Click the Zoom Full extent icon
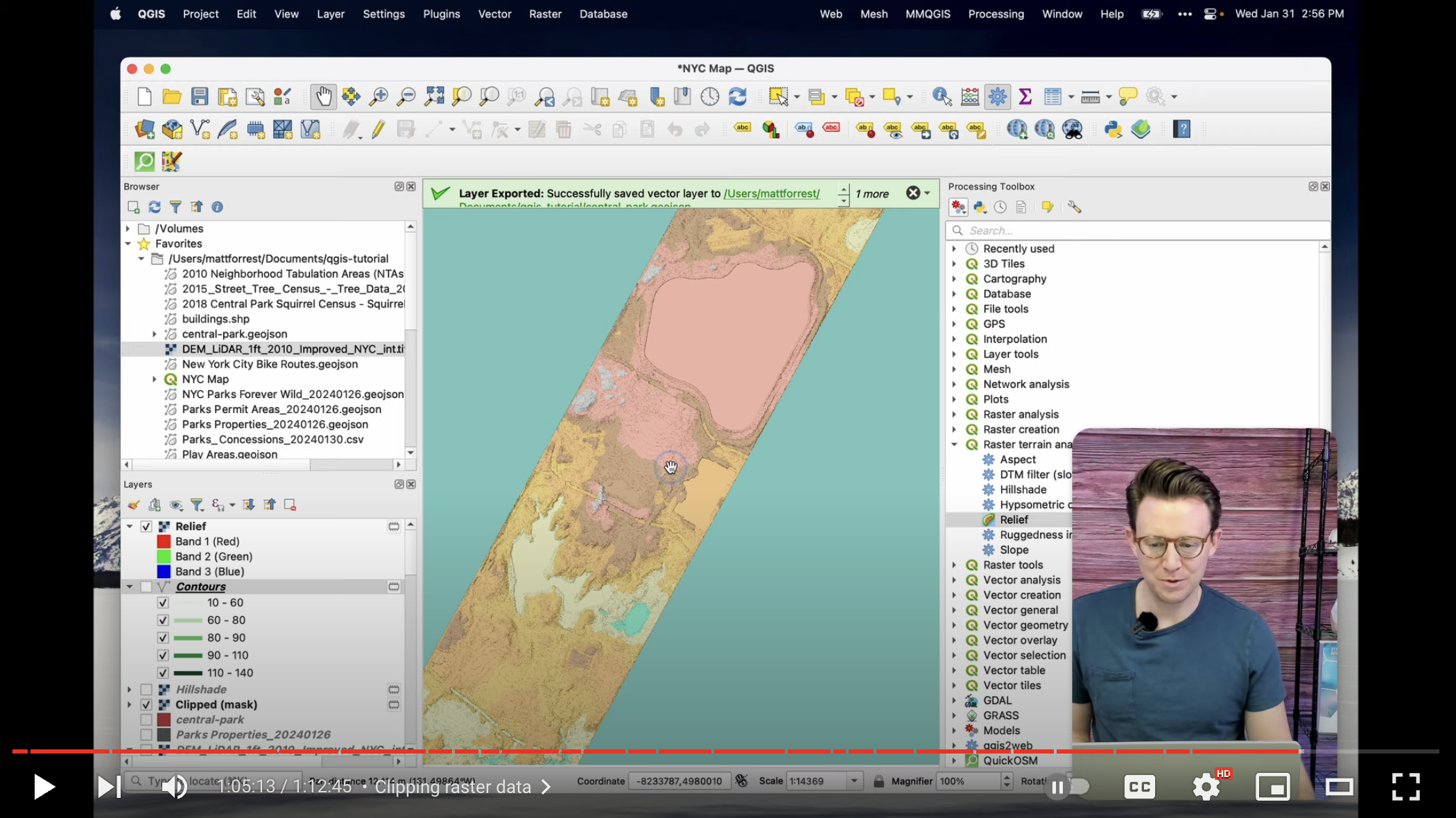1456x818 pixels. point(434,96)
